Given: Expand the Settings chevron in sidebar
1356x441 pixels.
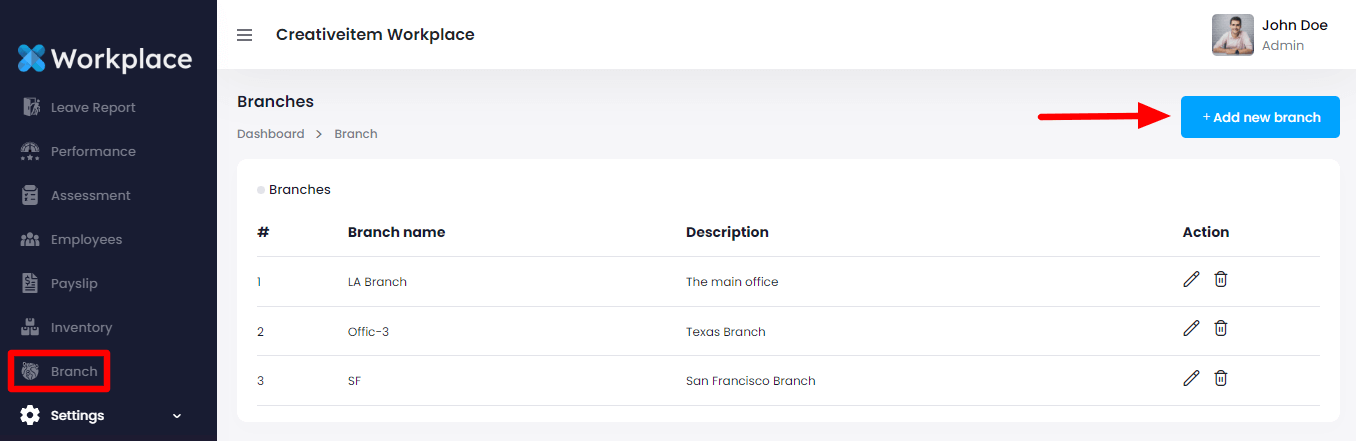Looking at the screenshot, I should (x=177, y=416).
